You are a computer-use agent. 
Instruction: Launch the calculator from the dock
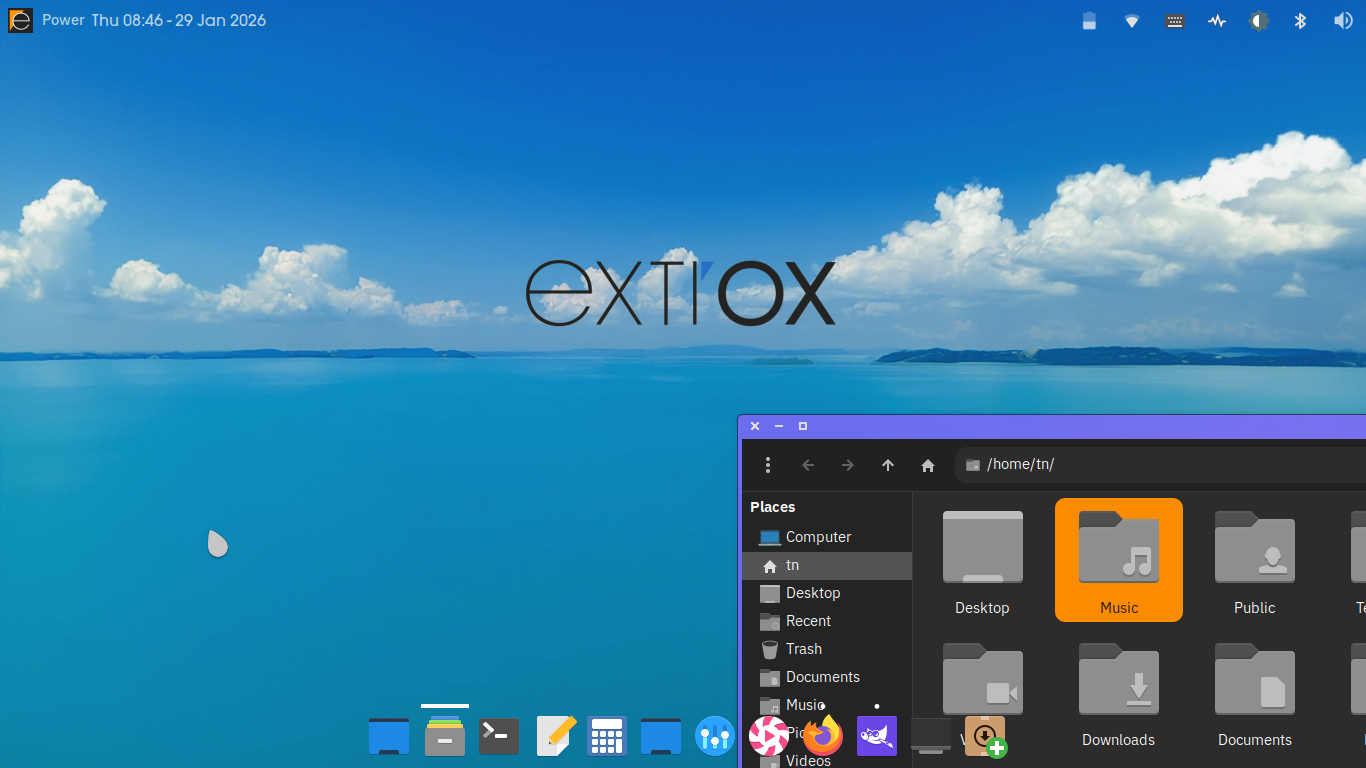coord(607,737)
